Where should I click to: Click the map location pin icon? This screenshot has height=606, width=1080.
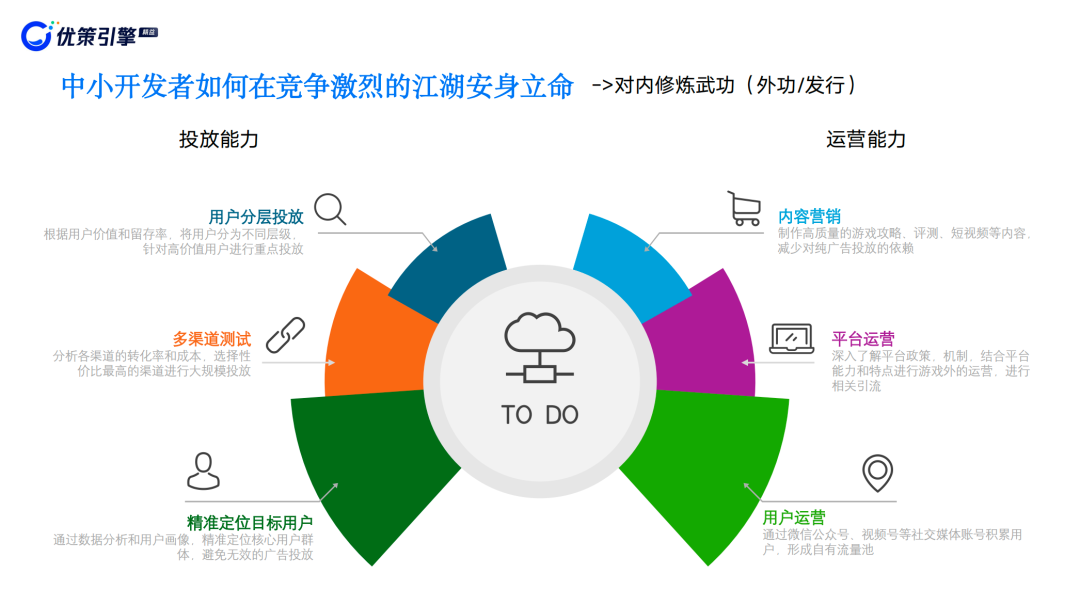click(x=878, y=472)
